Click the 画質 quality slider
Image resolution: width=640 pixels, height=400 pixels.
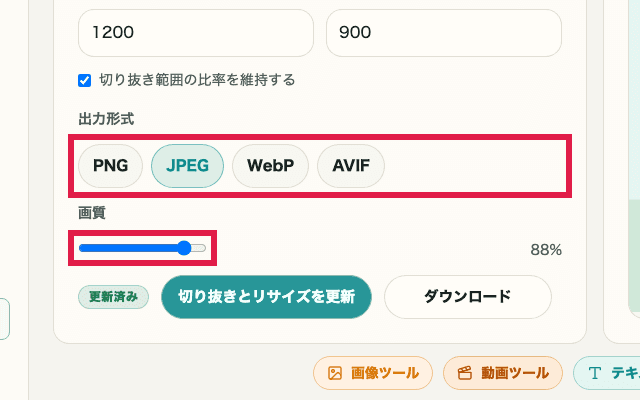tap(142, 248)
